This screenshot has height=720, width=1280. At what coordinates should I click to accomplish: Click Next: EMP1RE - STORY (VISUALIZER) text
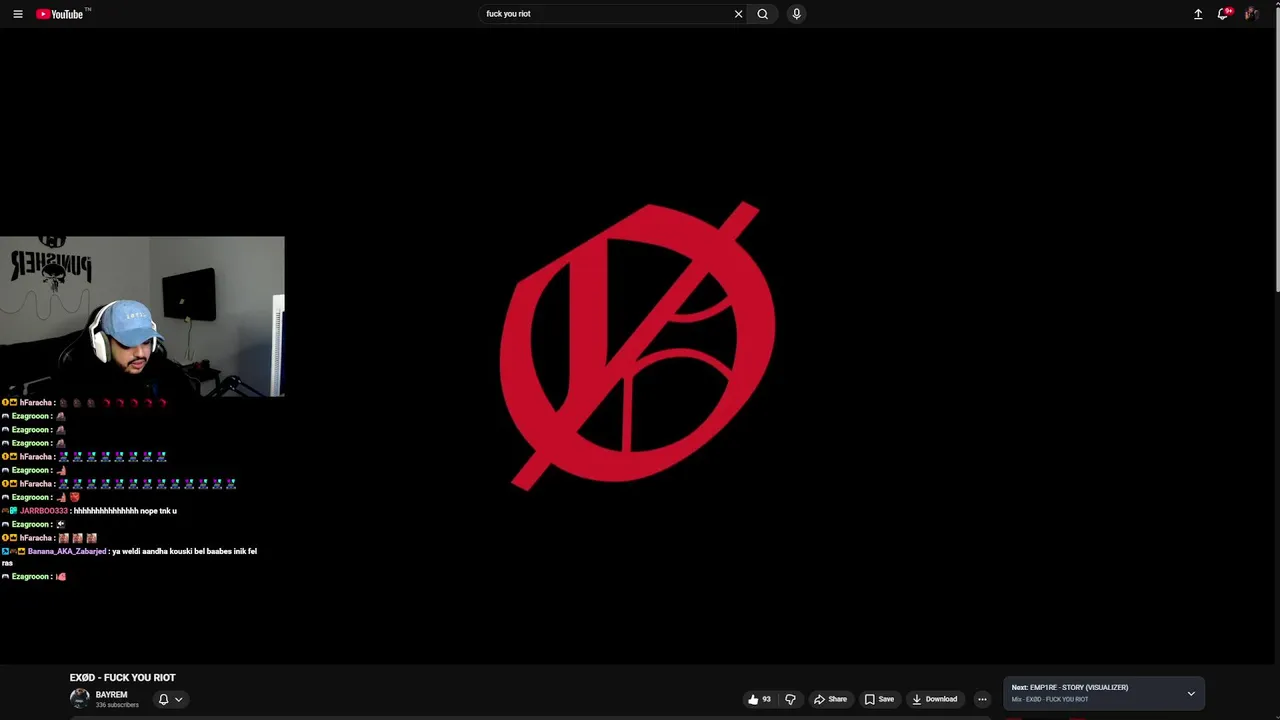1070,687
